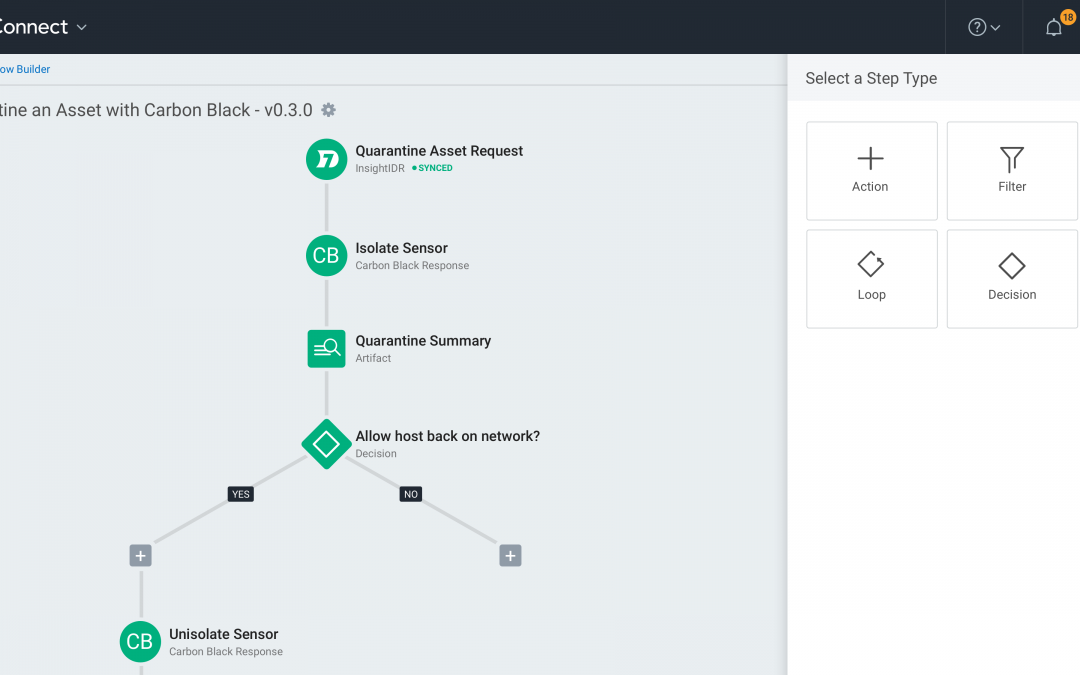Choose the Loop step type
The image size is (1080, 675).
point(871,279)
